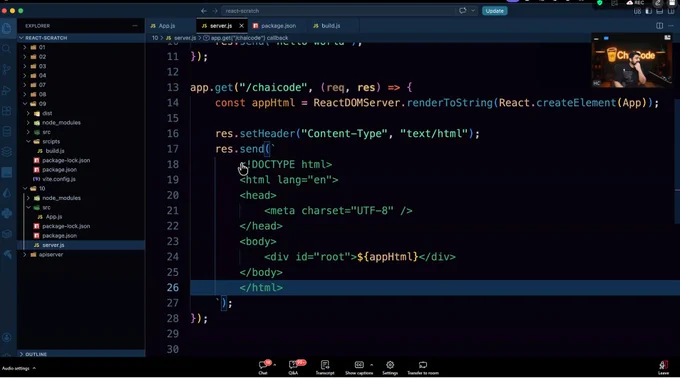
Task: Open Explorer panel more actions (ellipsis)
Action: pyautogui.click(x=135, y=26)
